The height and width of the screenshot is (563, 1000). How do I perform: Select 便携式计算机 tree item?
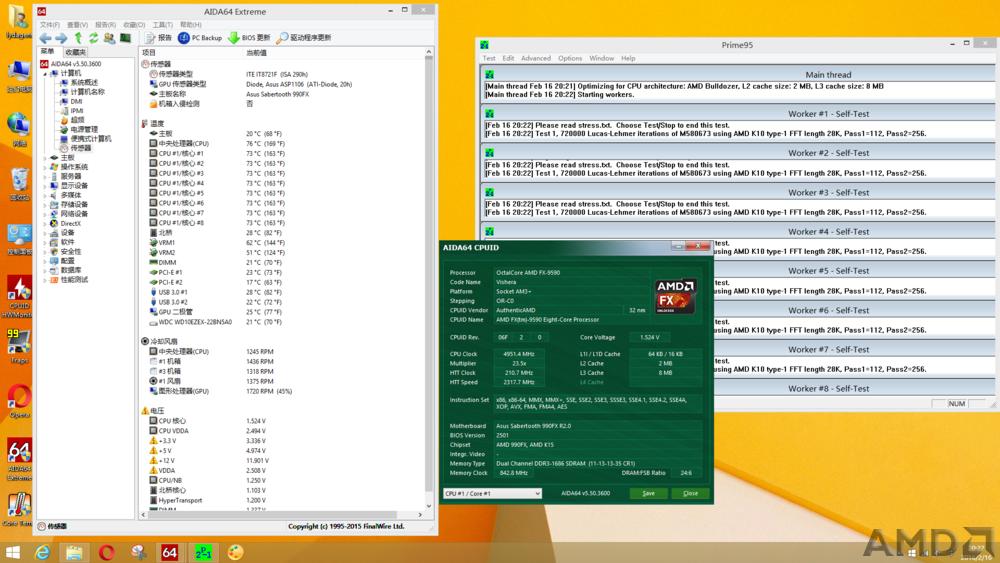point(91,138)
